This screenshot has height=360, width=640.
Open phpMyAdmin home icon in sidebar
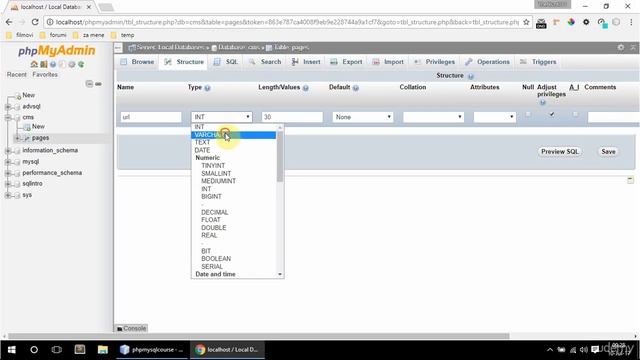(34, 64)
